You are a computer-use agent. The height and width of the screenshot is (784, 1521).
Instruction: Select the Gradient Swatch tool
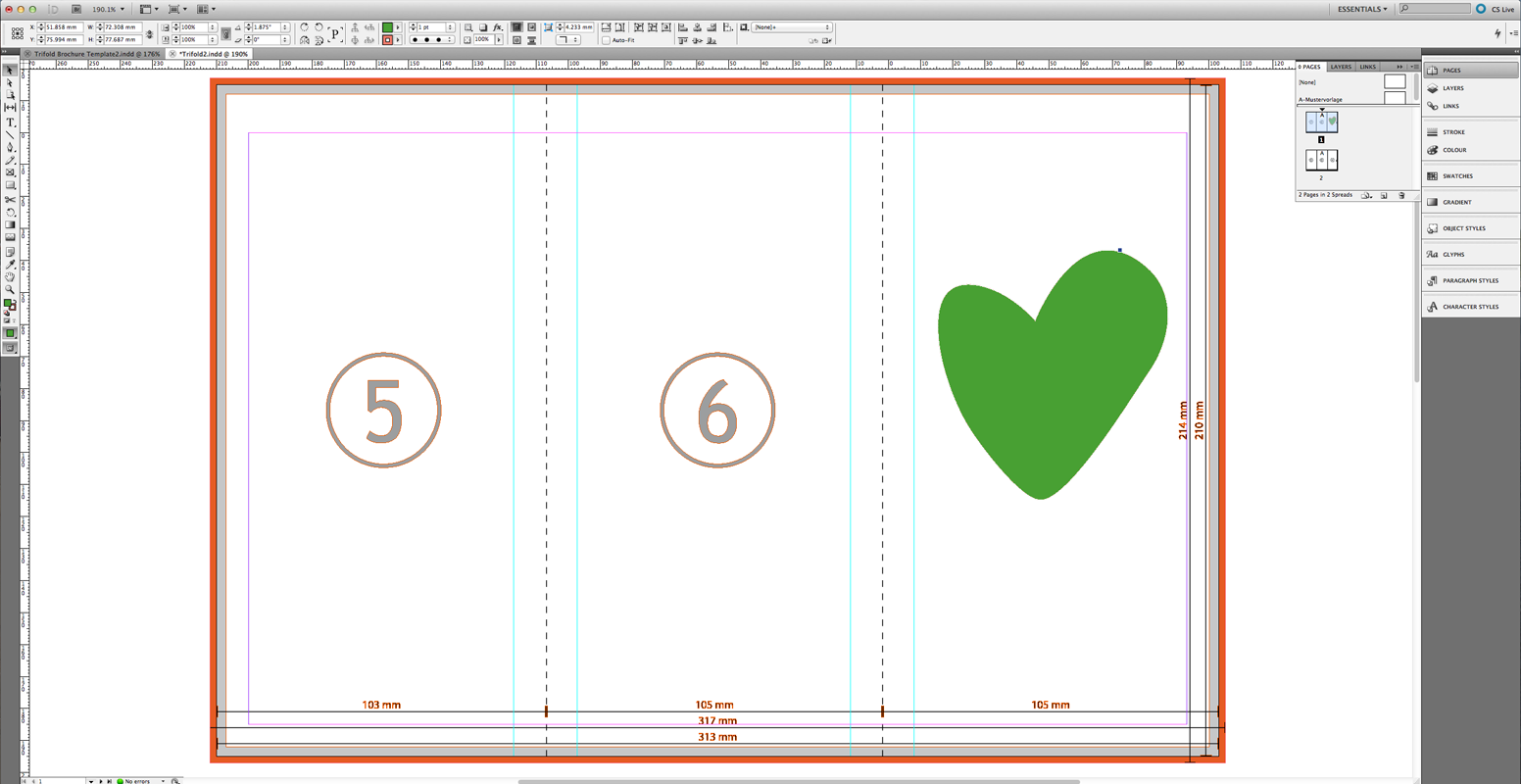point(11,225)
